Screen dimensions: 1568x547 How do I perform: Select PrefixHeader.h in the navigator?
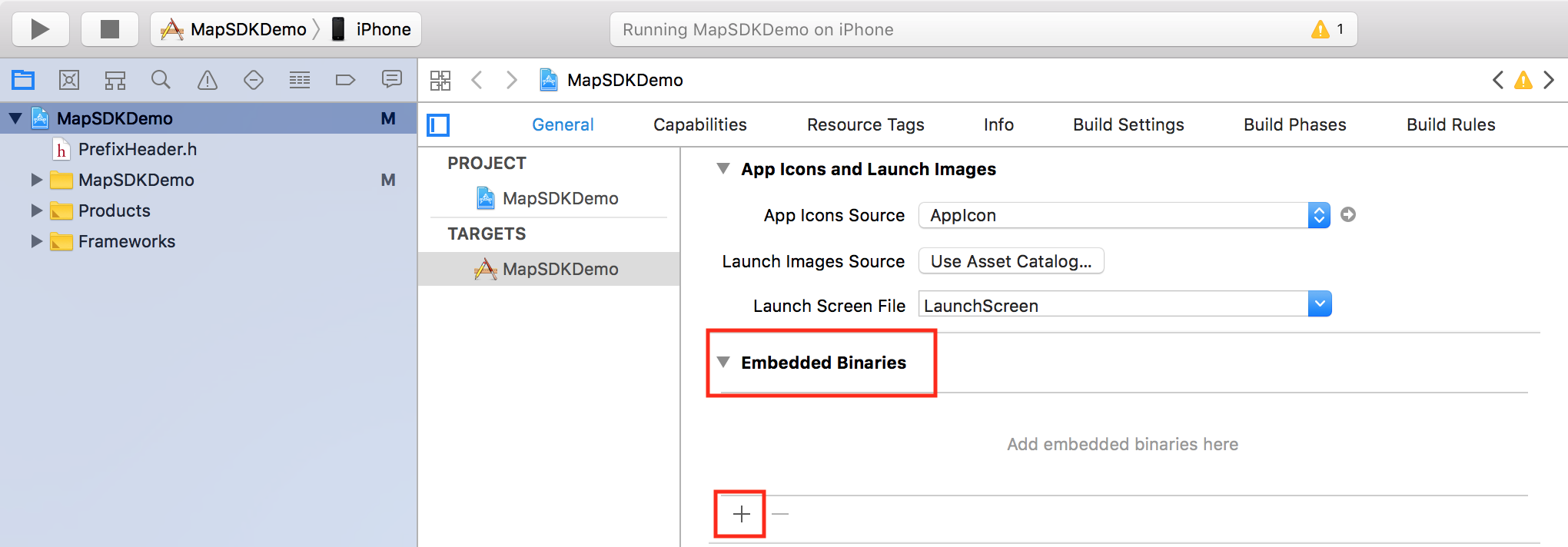click(x=138, y=149)
